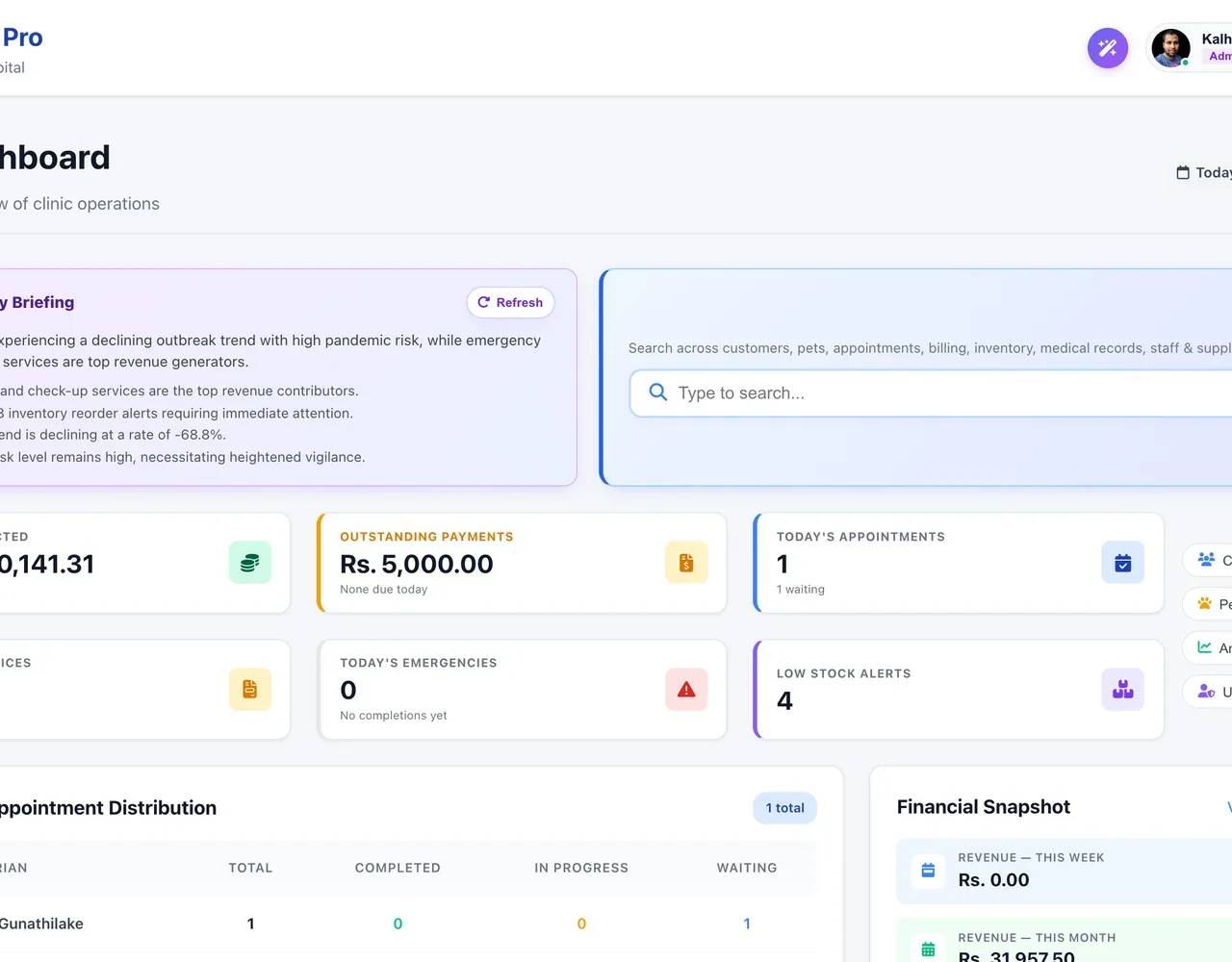Click the waiting value 1 for Gunathilake

coord(747,924)
